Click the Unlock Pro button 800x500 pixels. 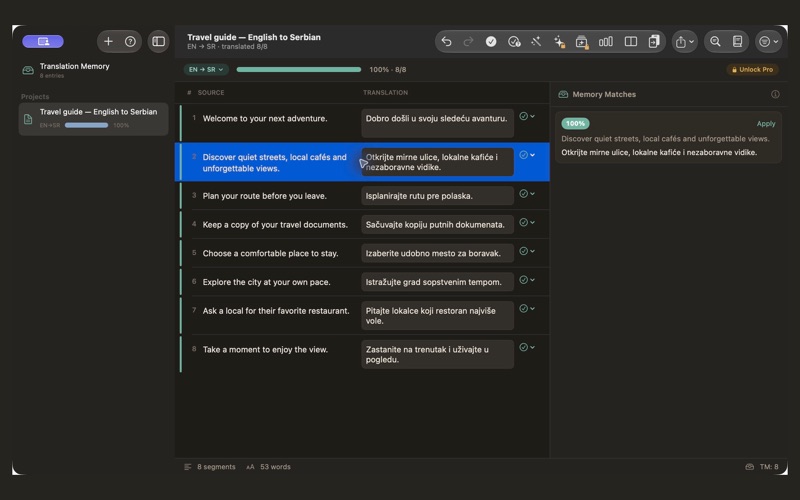point(753,69)
